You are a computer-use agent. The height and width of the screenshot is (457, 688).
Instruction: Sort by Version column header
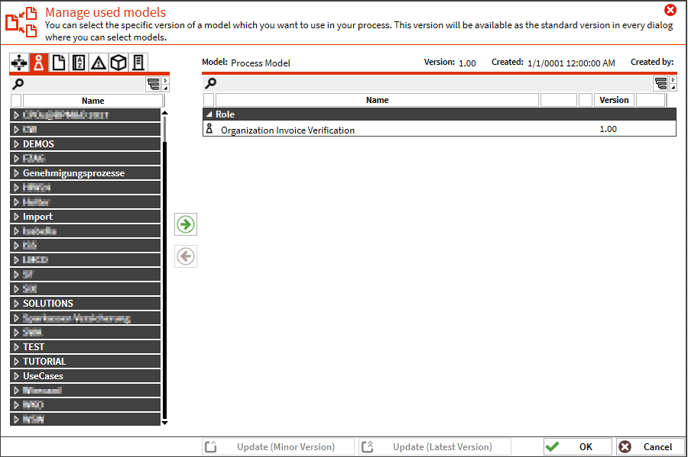coord(614,100)
